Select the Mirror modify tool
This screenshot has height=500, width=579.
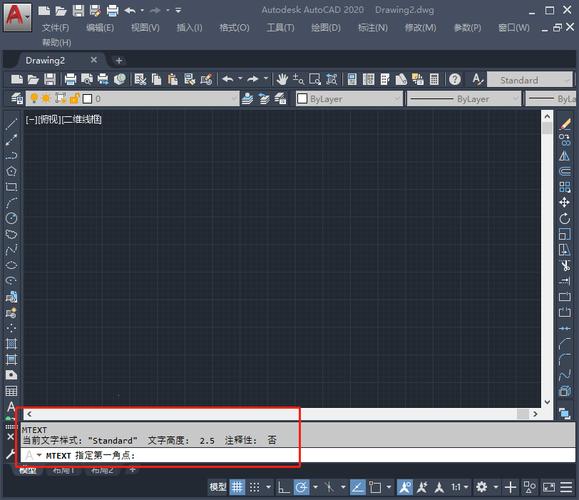[565, 155]
